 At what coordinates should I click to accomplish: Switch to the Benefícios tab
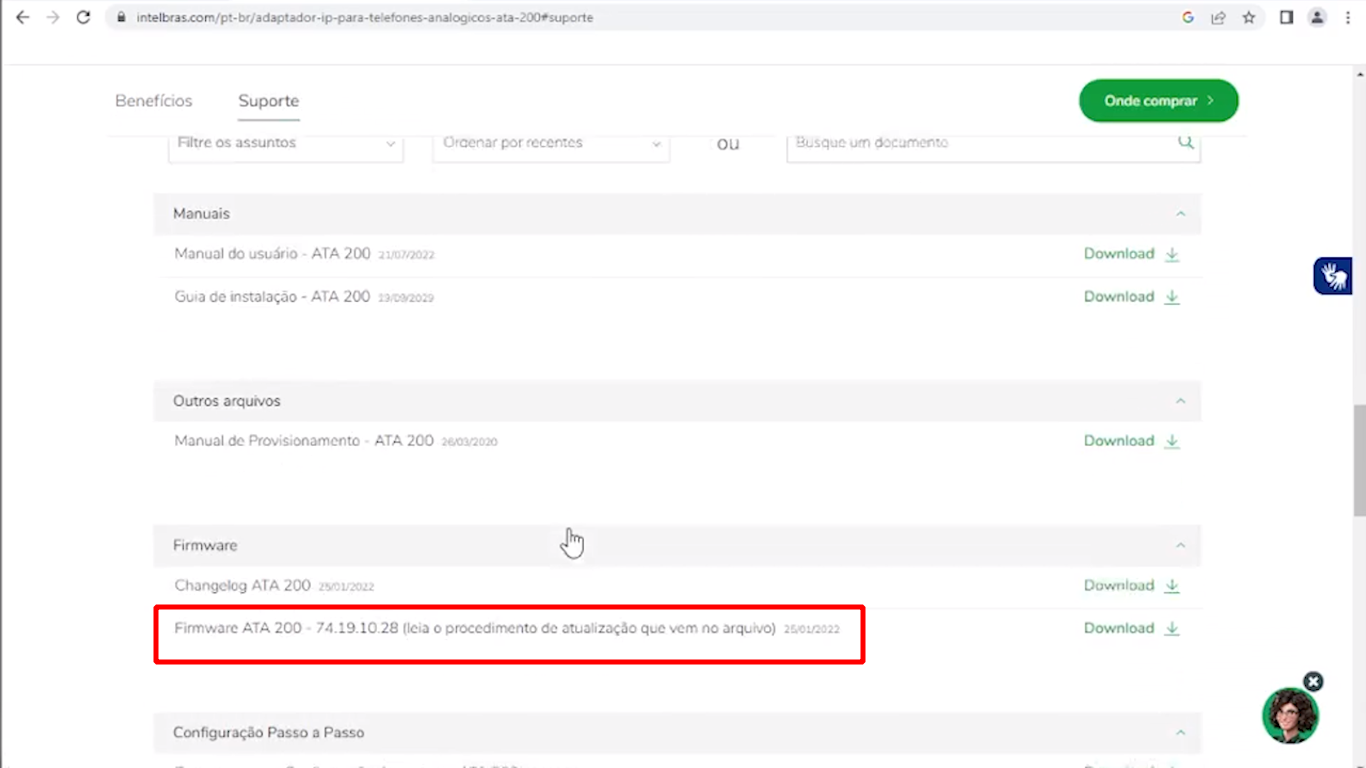(x=154, y=101)
